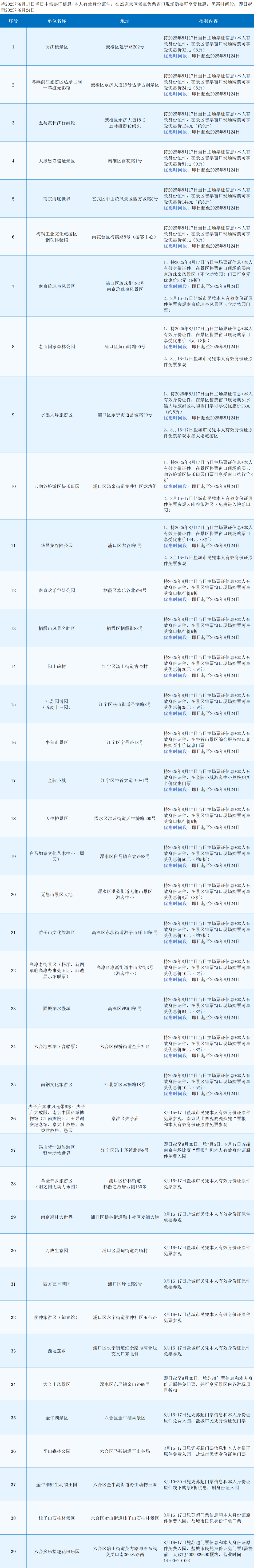
Task: Select the '大金山风景区' name cell
Action: [57, 1384]
